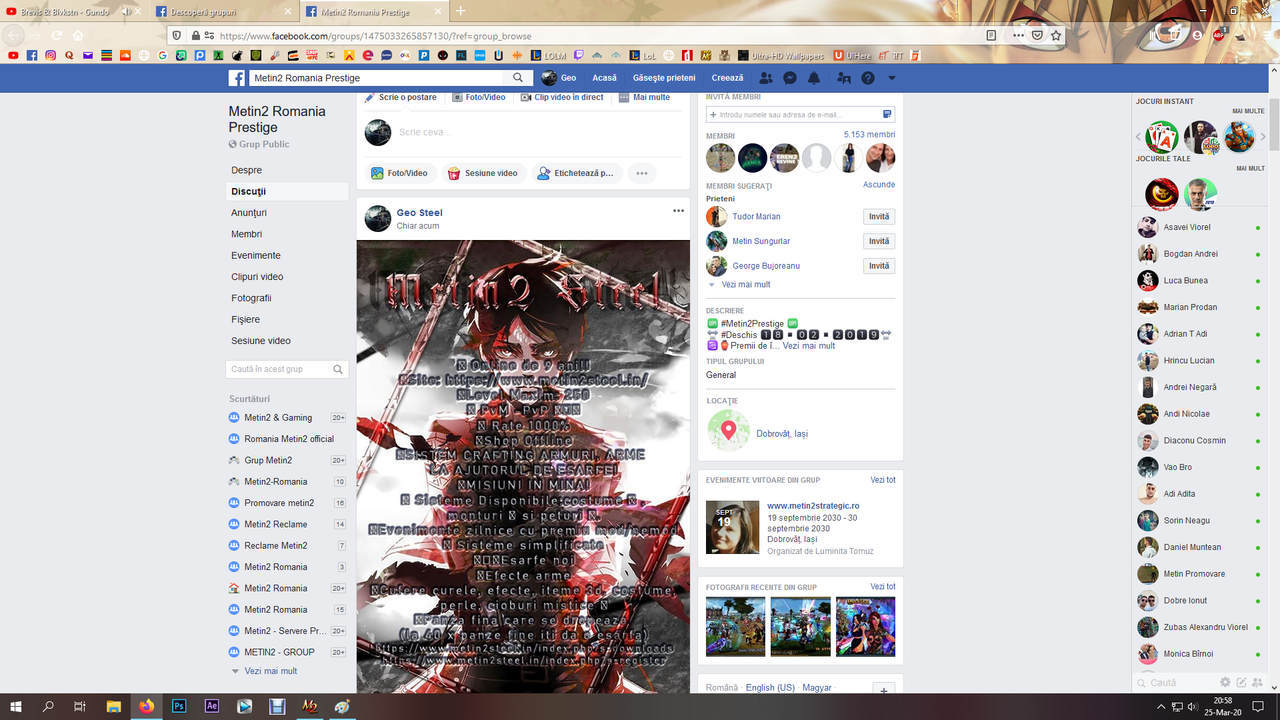This screenshot has height=720, width=1280.
Task: Click Sesiune video button
Action: point(482,173)
